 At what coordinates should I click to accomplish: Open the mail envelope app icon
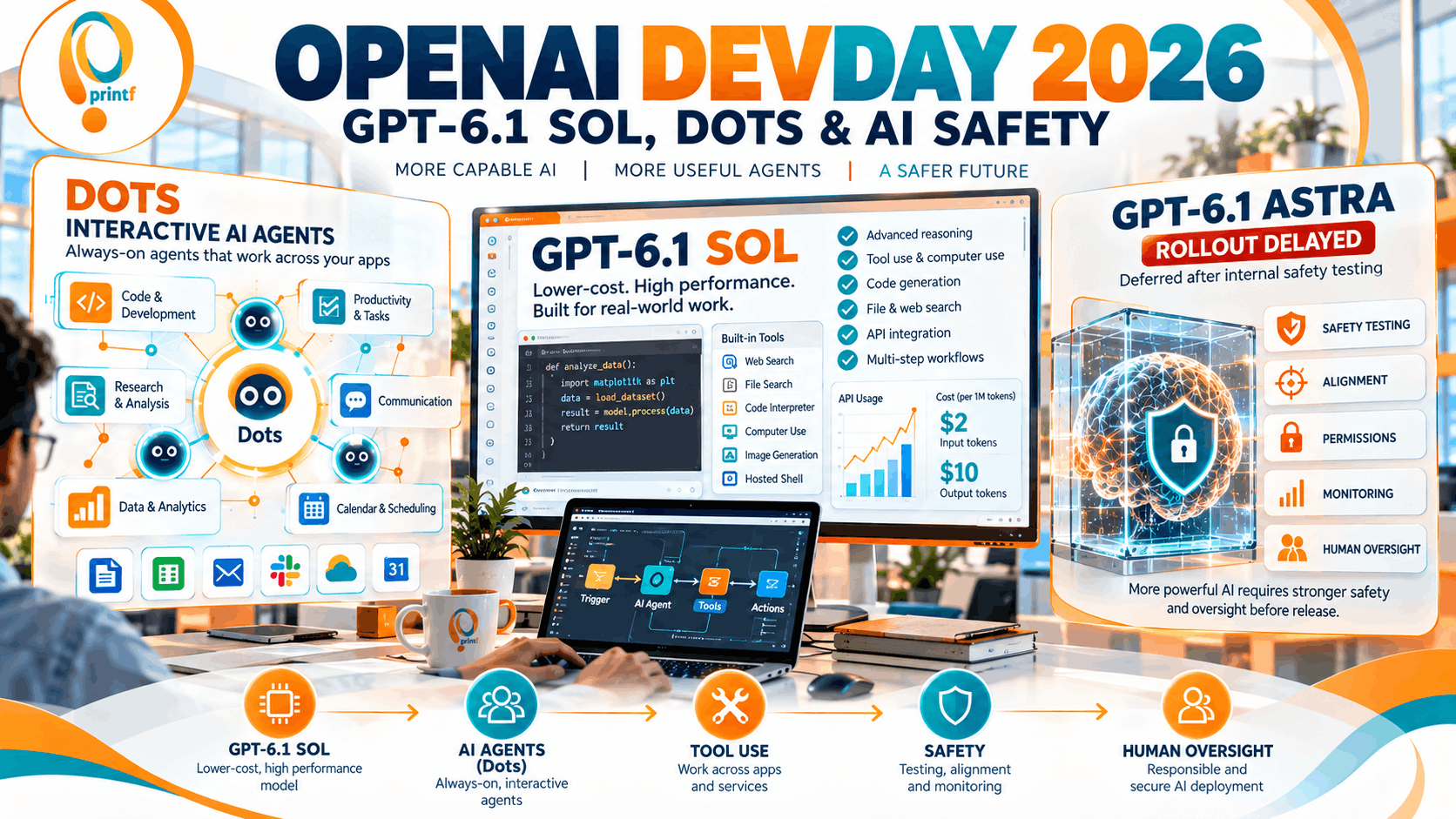click(228, 573)
